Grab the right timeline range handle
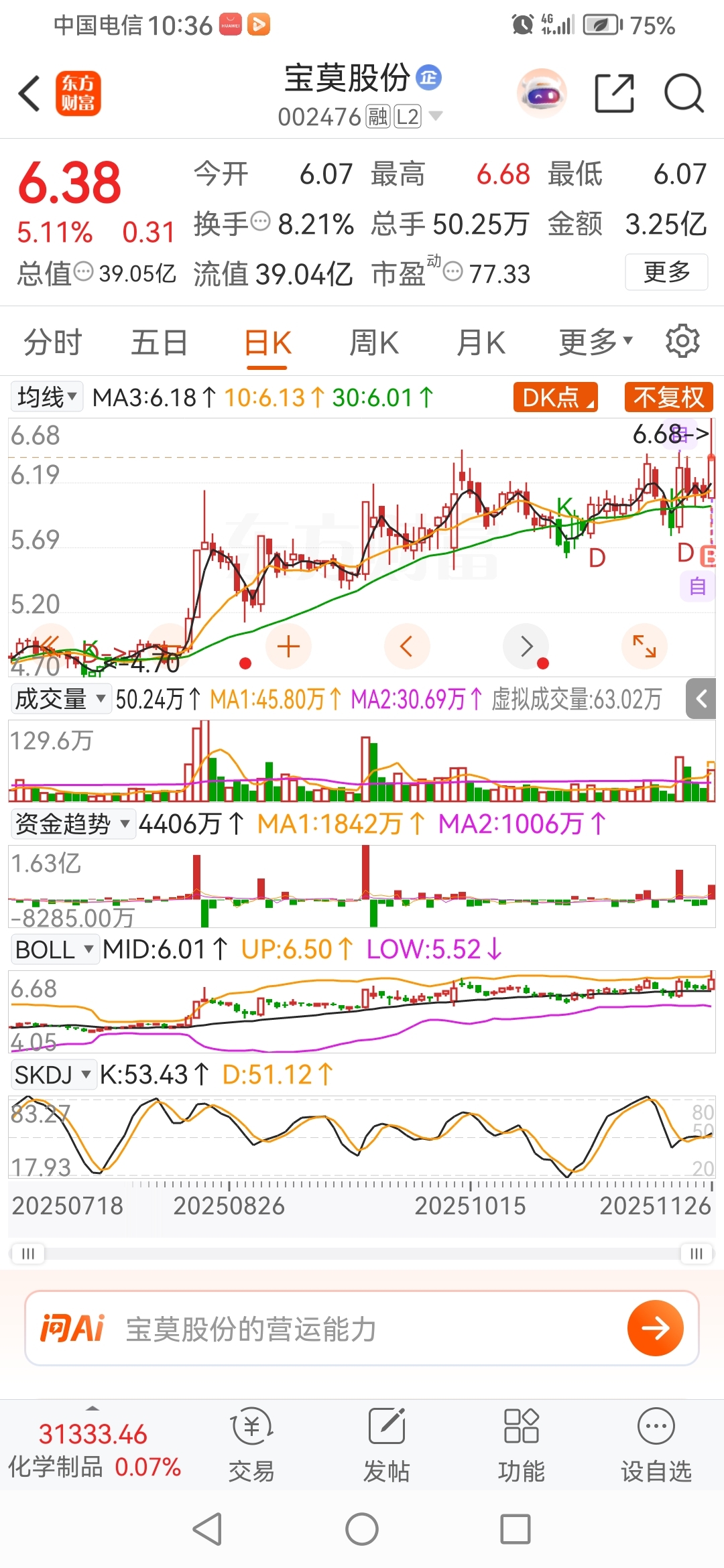724x1568 pixels. tap(696, 1253)
